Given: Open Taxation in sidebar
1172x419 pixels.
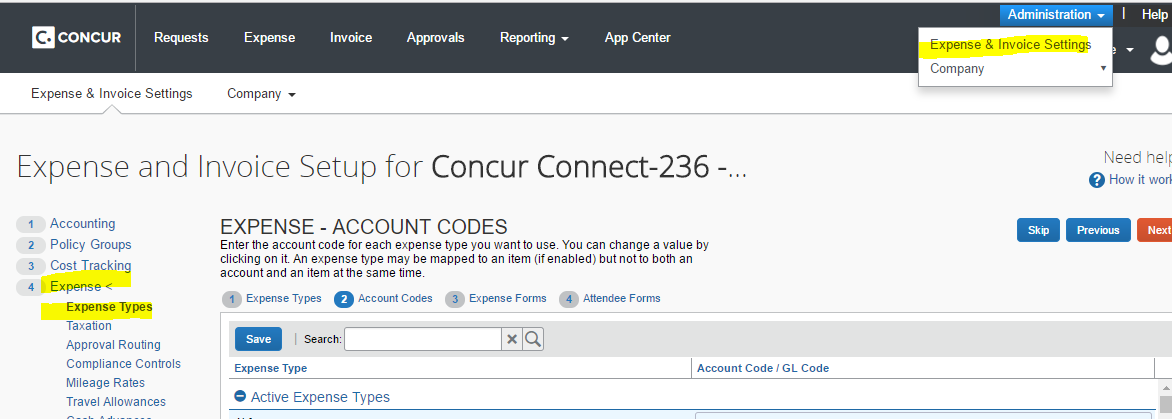Looking at the screenshot, I should point(89,326).
